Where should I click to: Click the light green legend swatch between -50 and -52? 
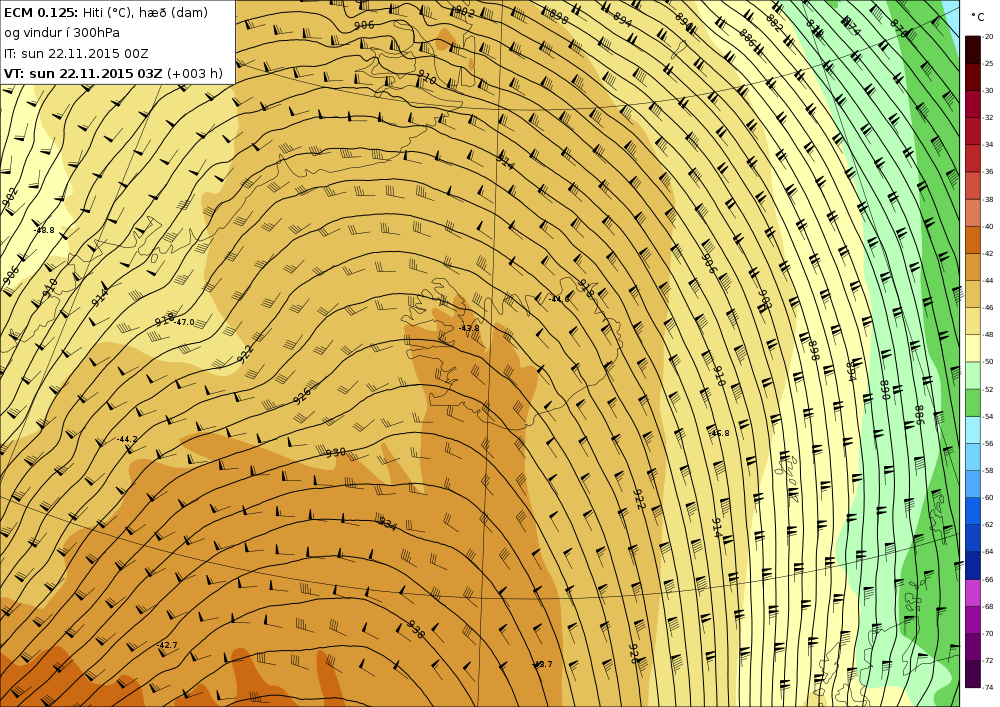tap(973, 375)
